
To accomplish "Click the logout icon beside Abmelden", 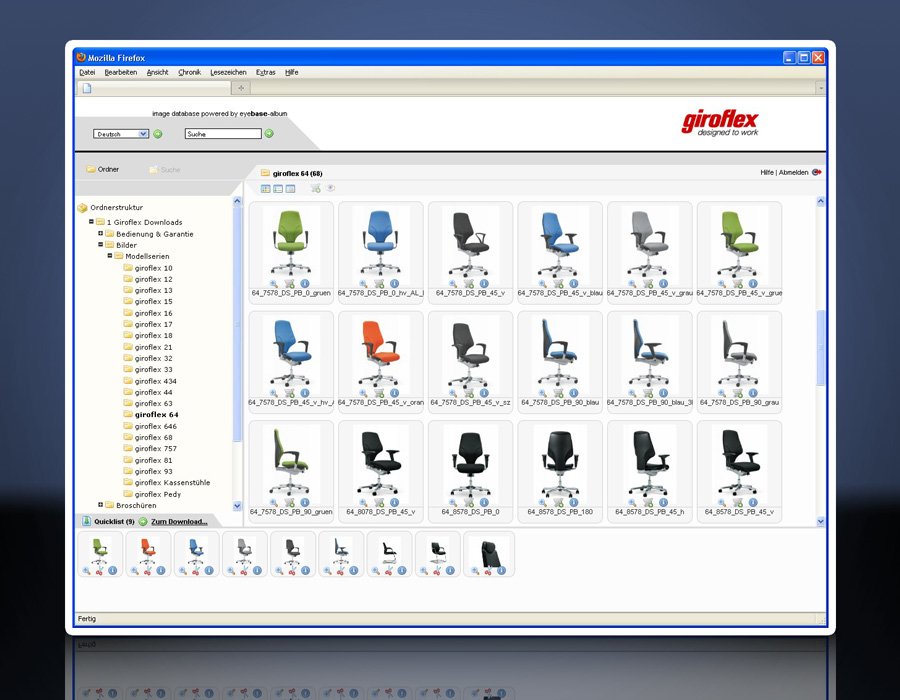I will tap(817, 172).
